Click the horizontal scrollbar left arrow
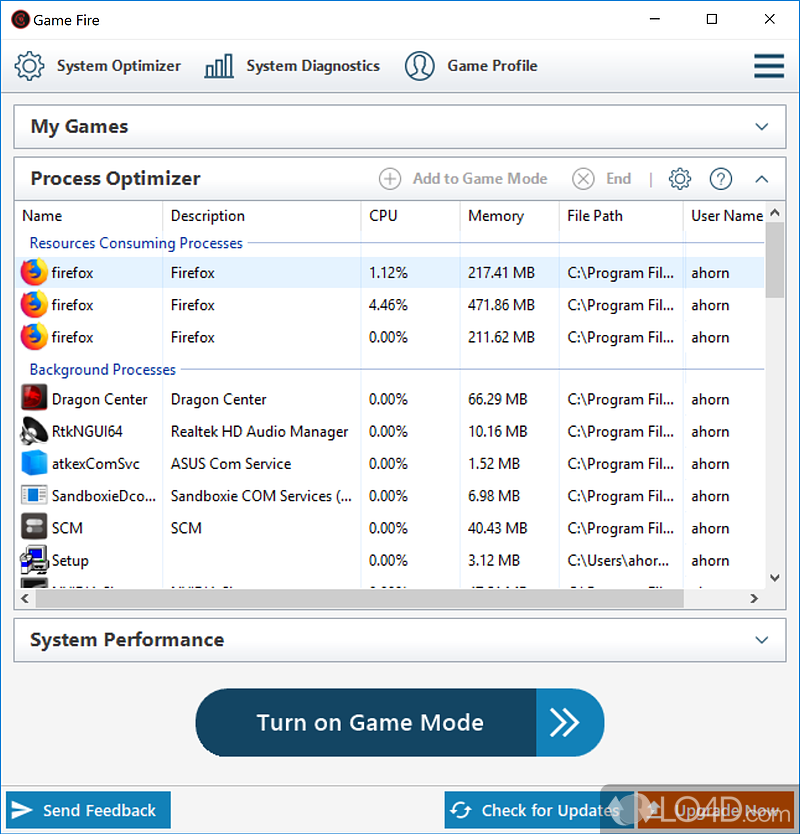The image size is (800, 834). (x=24, y=598)
